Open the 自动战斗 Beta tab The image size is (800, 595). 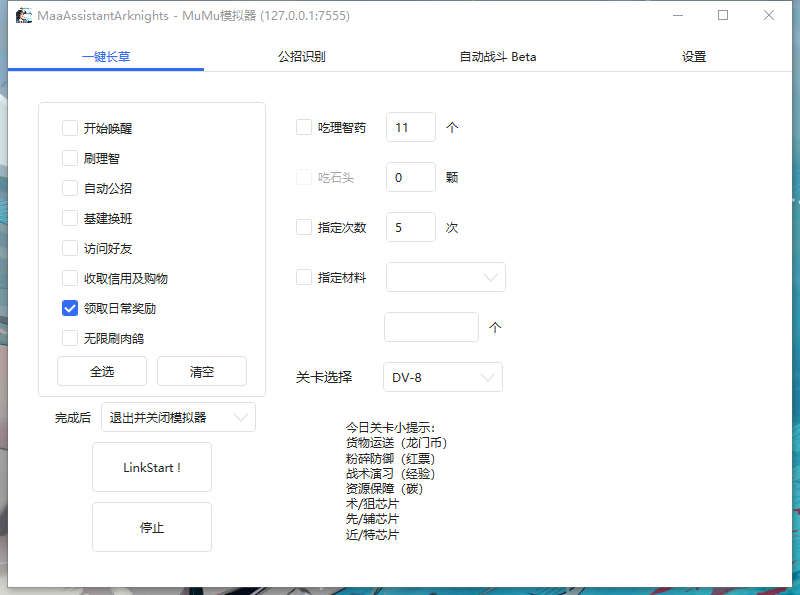click(x=499, y=57)
